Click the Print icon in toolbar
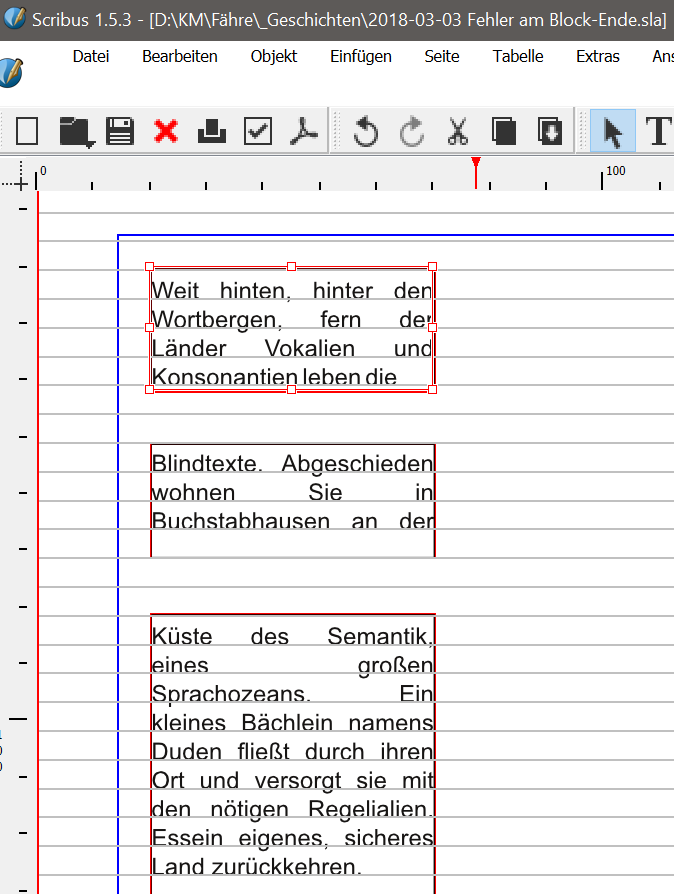Screen dimensions: 674x894 (212, 131)
